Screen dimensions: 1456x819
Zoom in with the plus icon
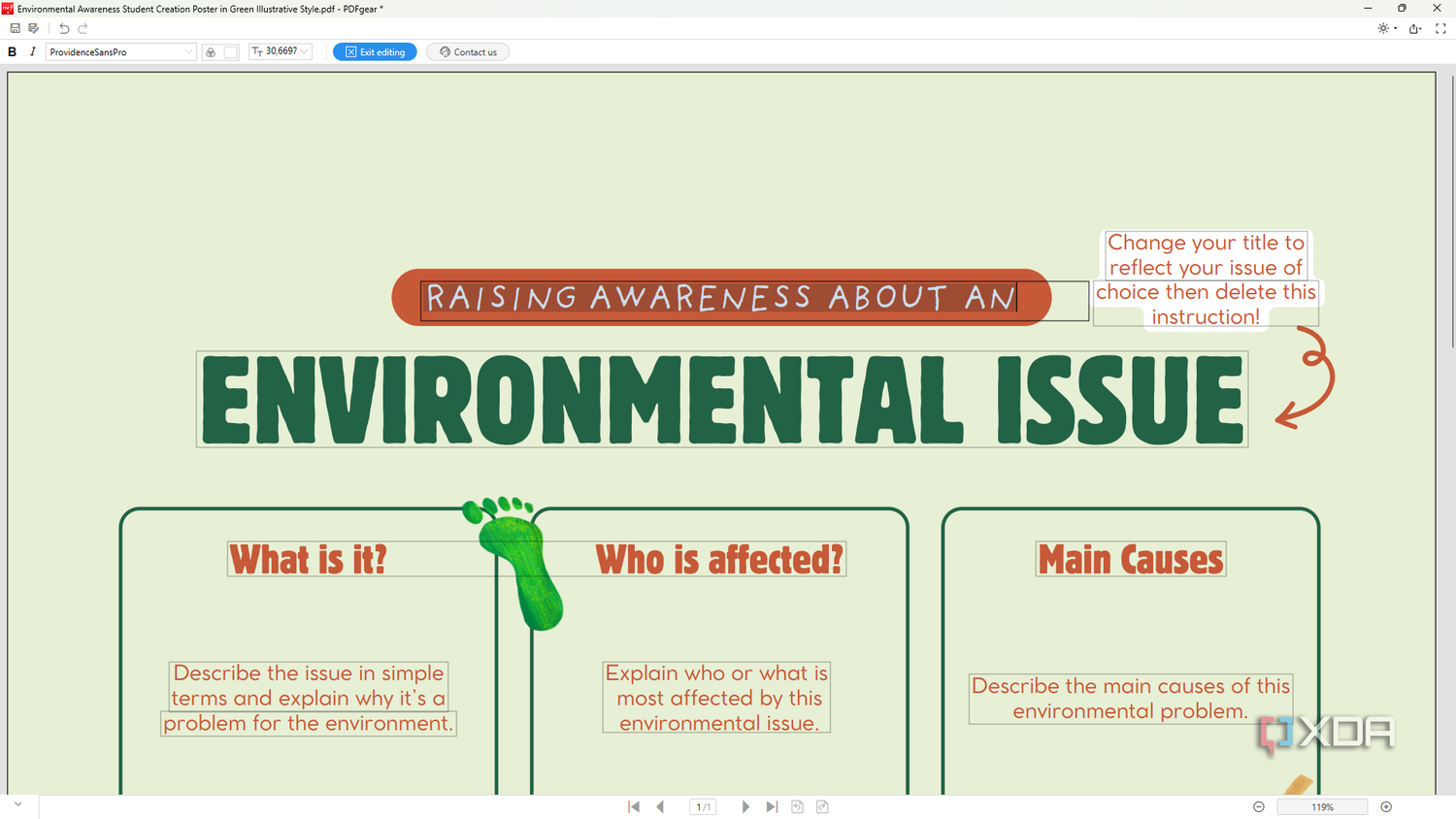click(1386, 807)
